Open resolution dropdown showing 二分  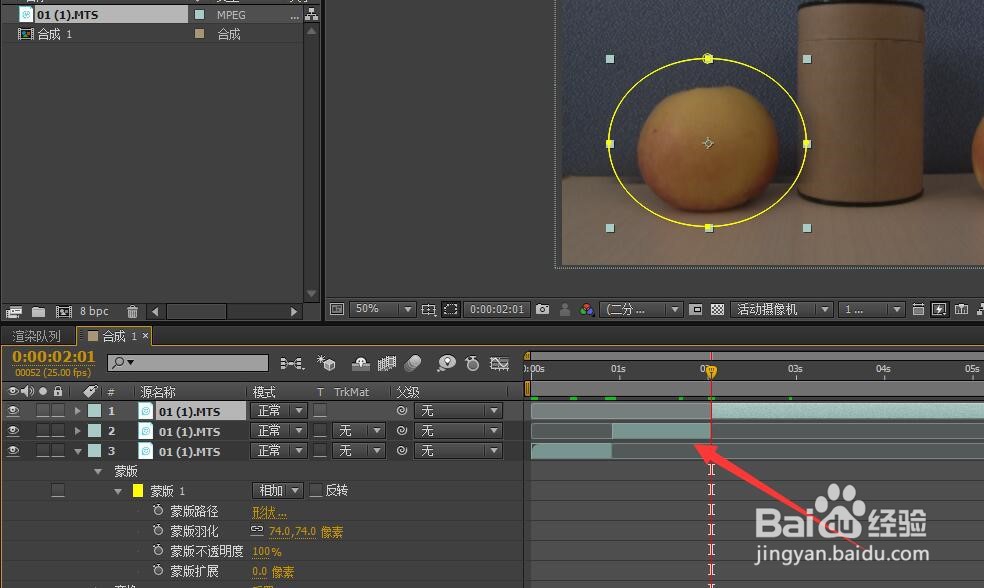(x=640, y=309)
